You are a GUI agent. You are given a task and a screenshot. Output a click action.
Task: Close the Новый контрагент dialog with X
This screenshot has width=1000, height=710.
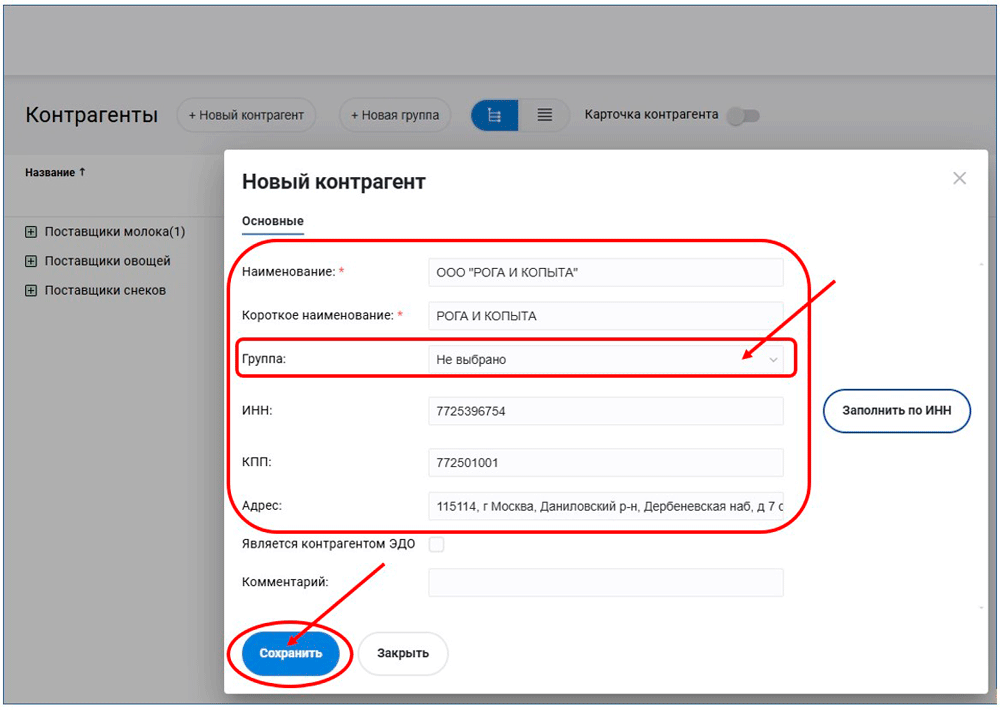(959, 178)
